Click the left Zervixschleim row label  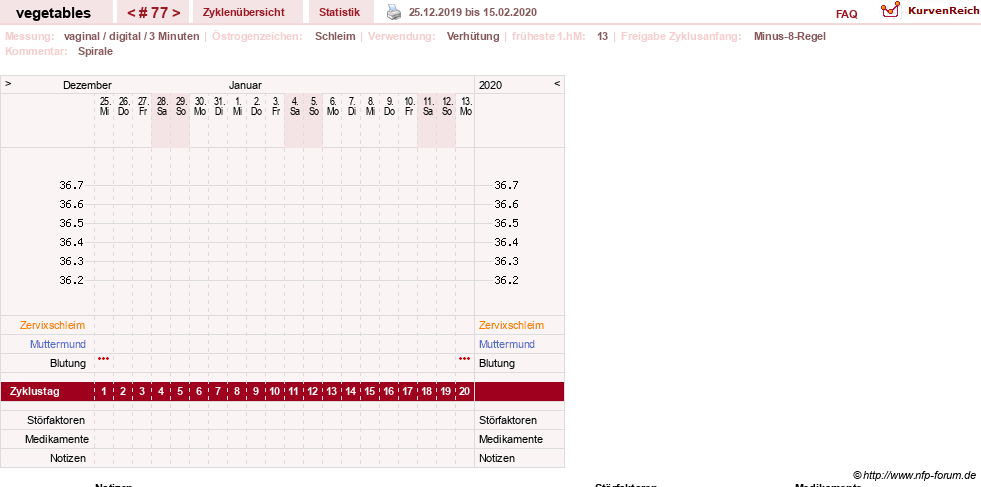[x=53, y=326]
